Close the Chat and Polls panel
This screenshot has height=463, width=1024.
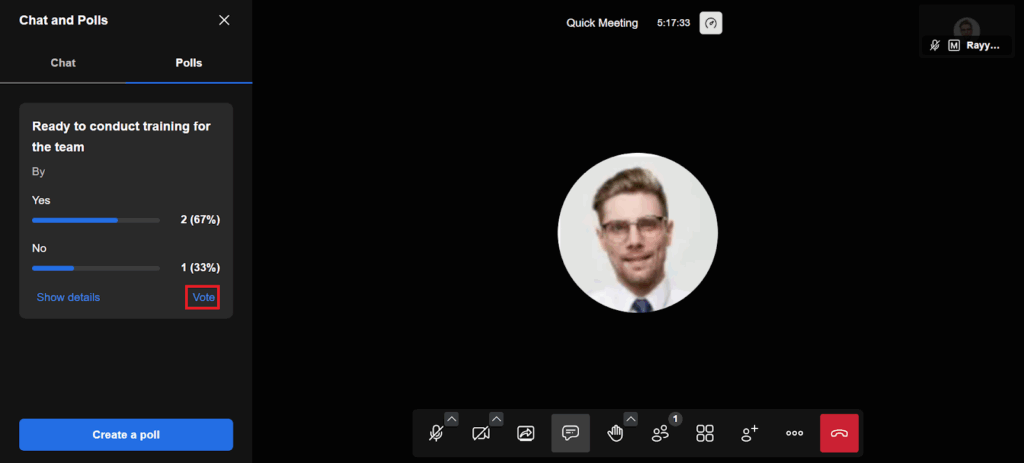pyautogui.click(x=224, y=20)
